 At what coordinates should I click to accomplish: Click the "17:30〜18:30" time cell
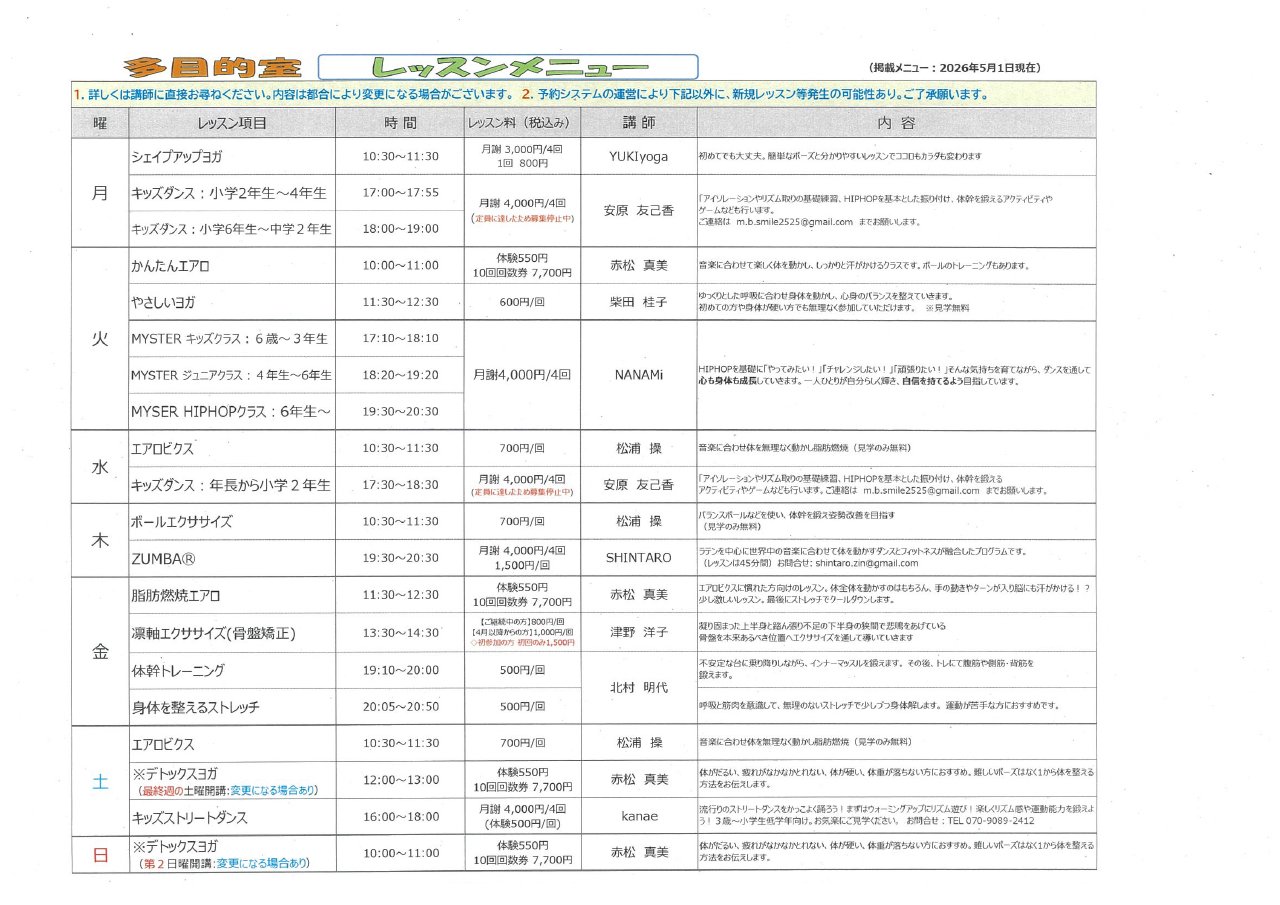pyautogui.click(x=400, y=485)
